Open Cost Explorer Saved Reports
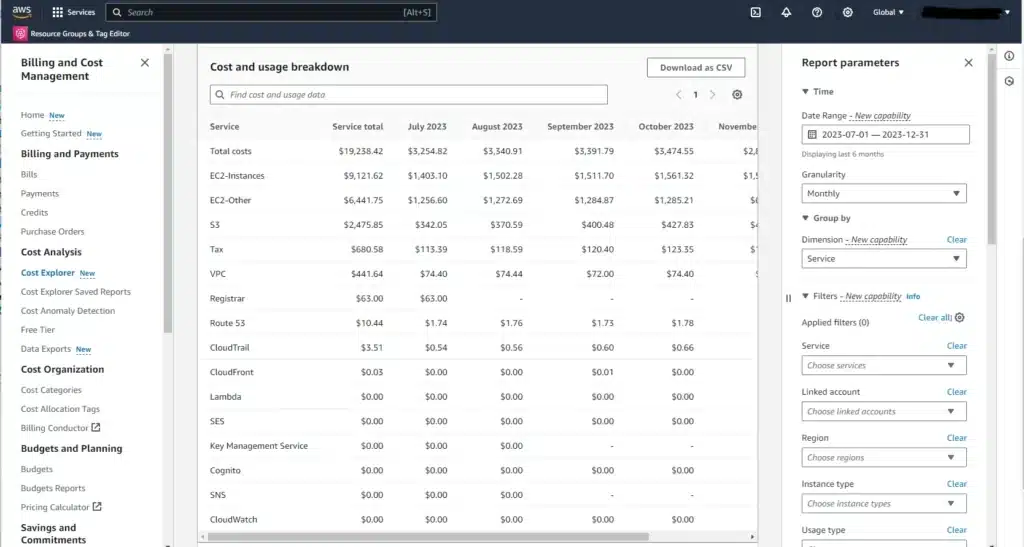 76,292
